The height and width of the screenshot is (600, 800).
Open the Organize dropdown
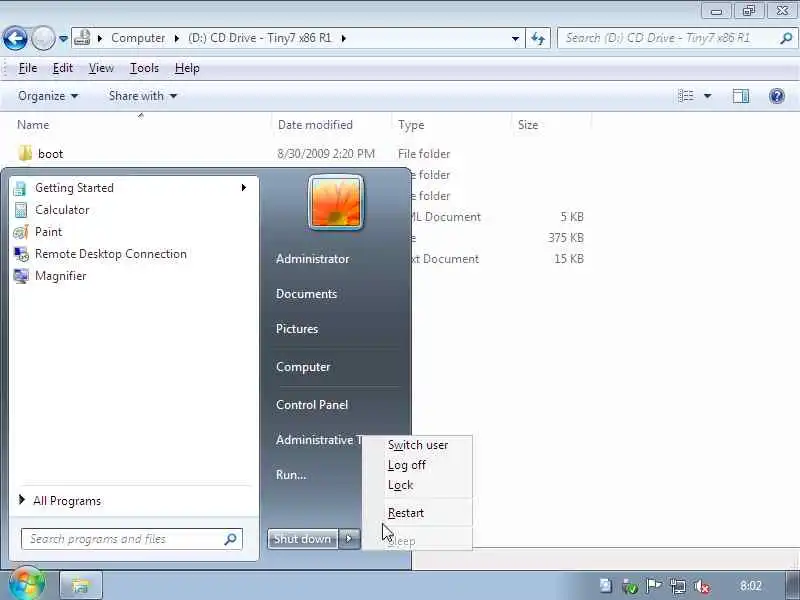[48, 96]
